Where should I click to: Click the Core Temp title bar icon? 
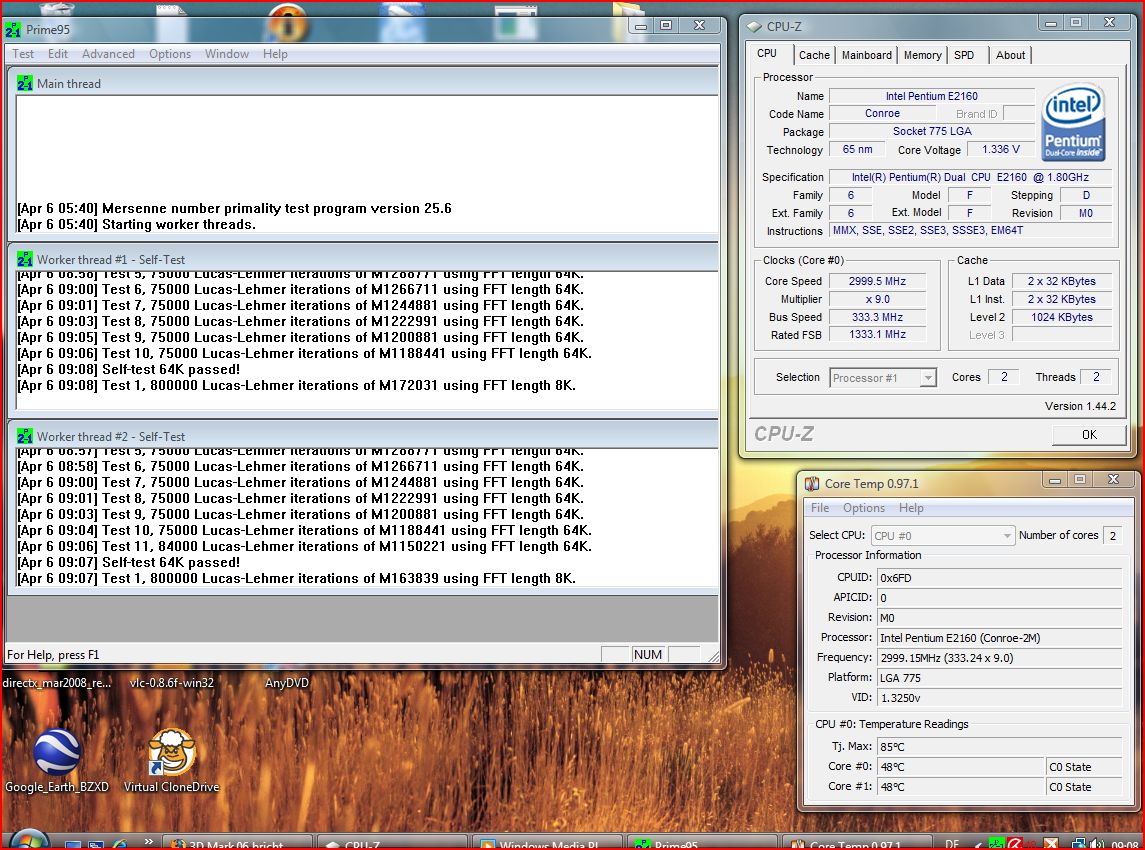pyautogui.click(x=812, y=483)
